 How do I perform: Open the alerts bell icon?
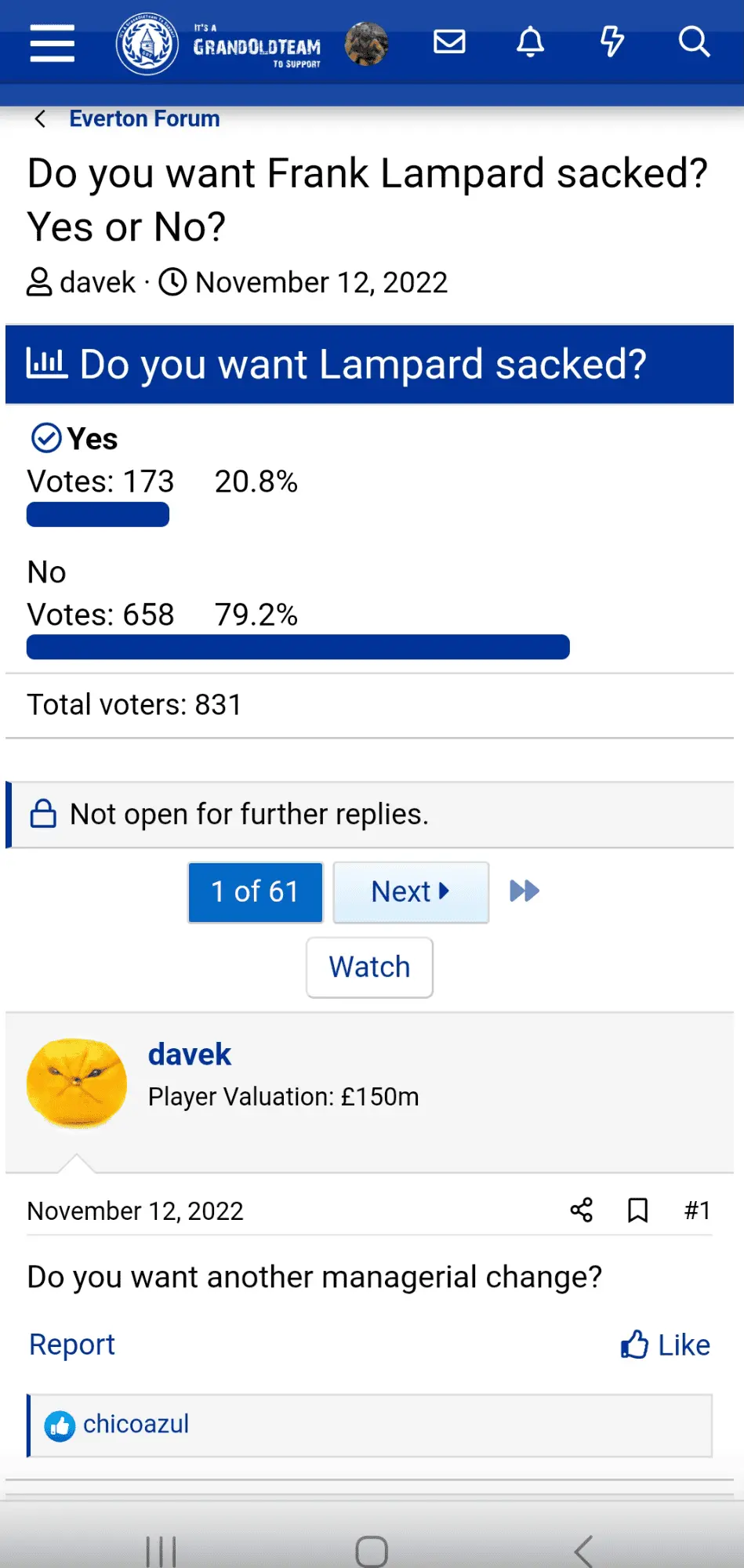pyautogui.click(x=530, y=42)
